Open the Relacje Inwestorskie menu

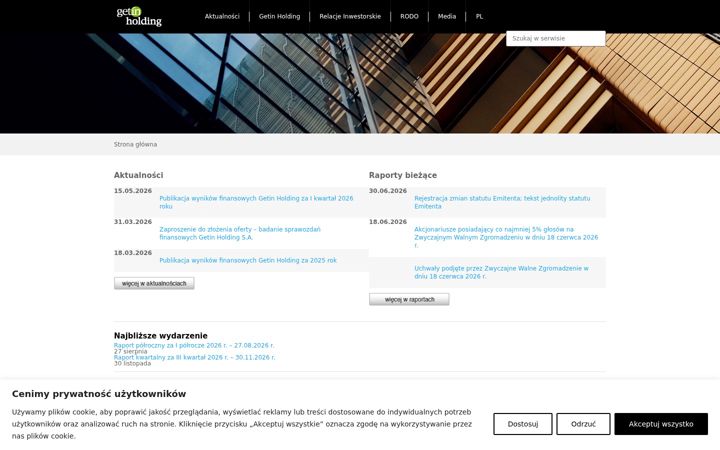[350, 17]
